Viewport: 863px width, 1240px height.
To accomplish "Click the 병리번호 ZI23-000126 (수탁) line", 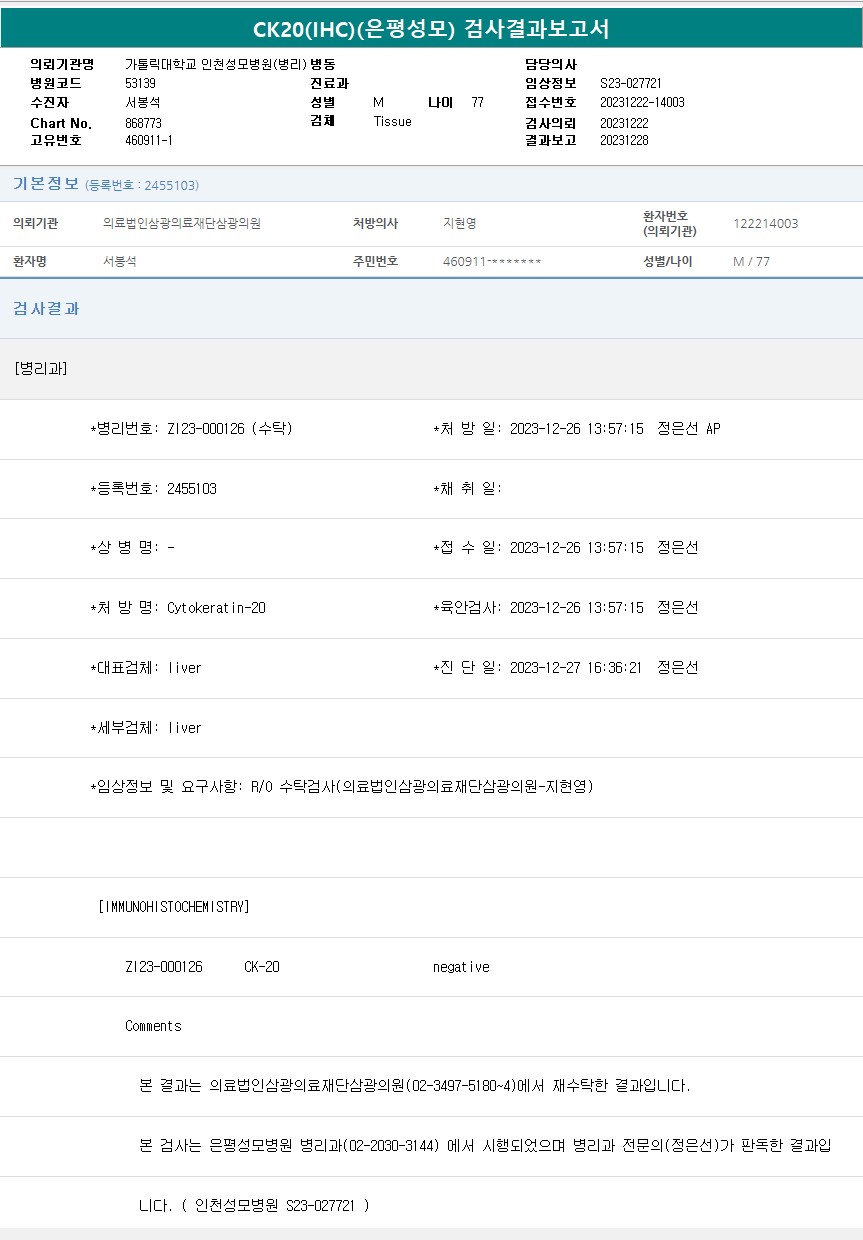I will coord(192,429).
